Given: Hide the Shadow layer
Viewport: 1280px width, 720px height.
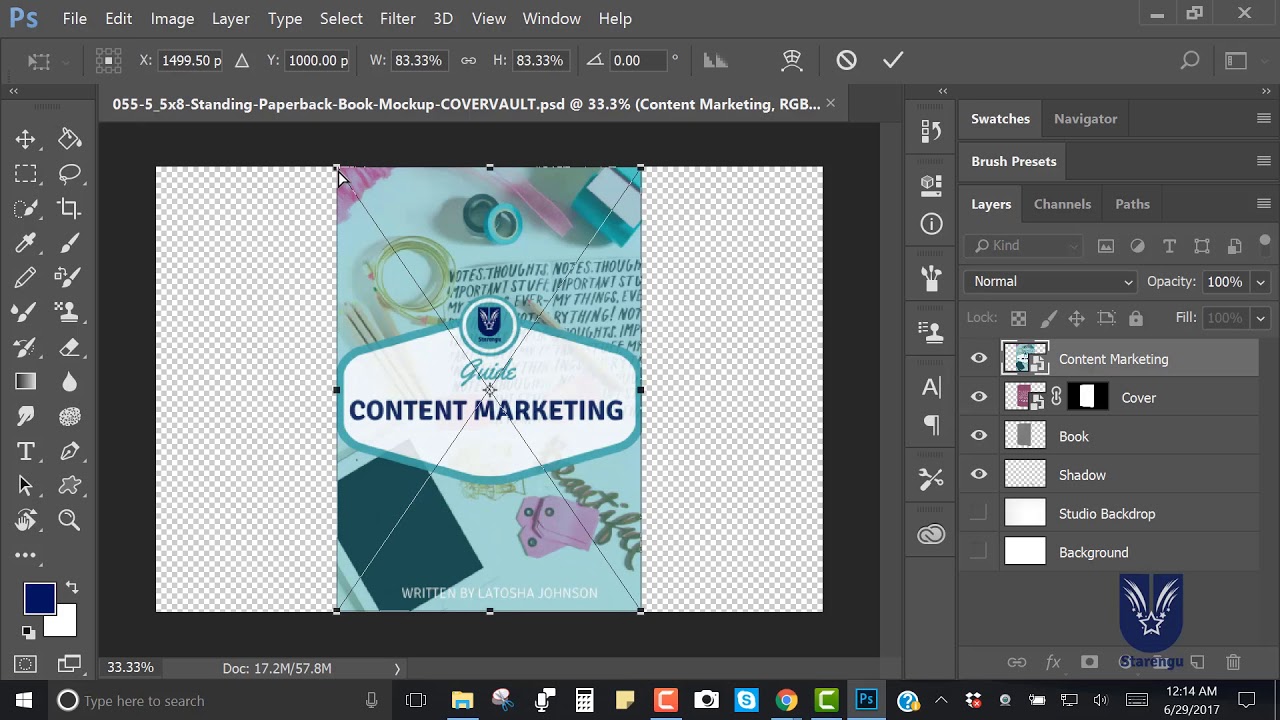Looking at the screenshot, I should 979,475.
